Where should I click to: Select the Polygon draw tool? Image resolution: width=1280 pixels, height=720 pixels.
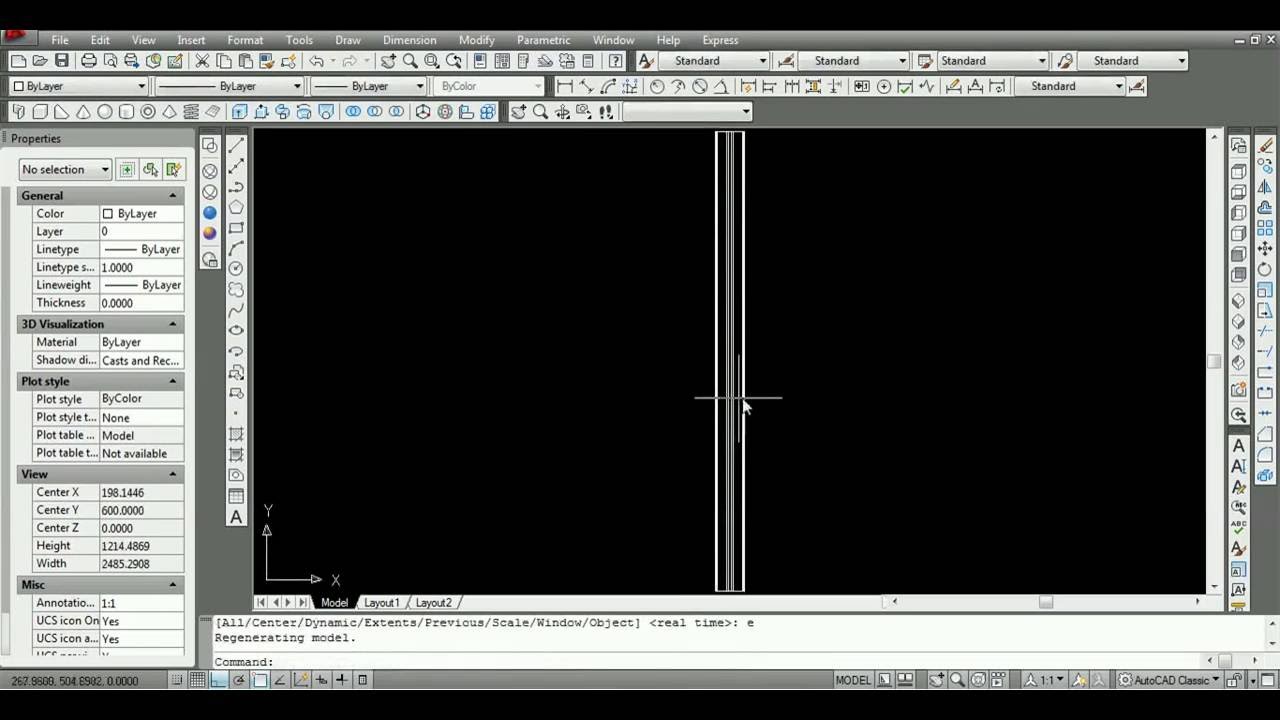[x=237, y=207]
